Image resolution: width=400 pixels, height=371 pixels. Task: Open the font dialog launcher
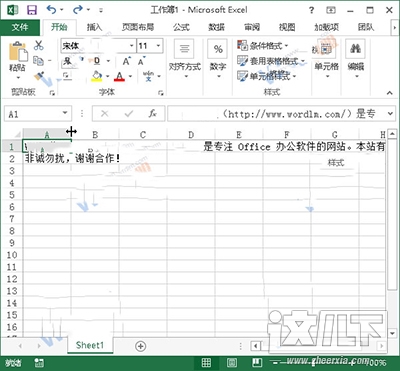click(x=161, y=93)
